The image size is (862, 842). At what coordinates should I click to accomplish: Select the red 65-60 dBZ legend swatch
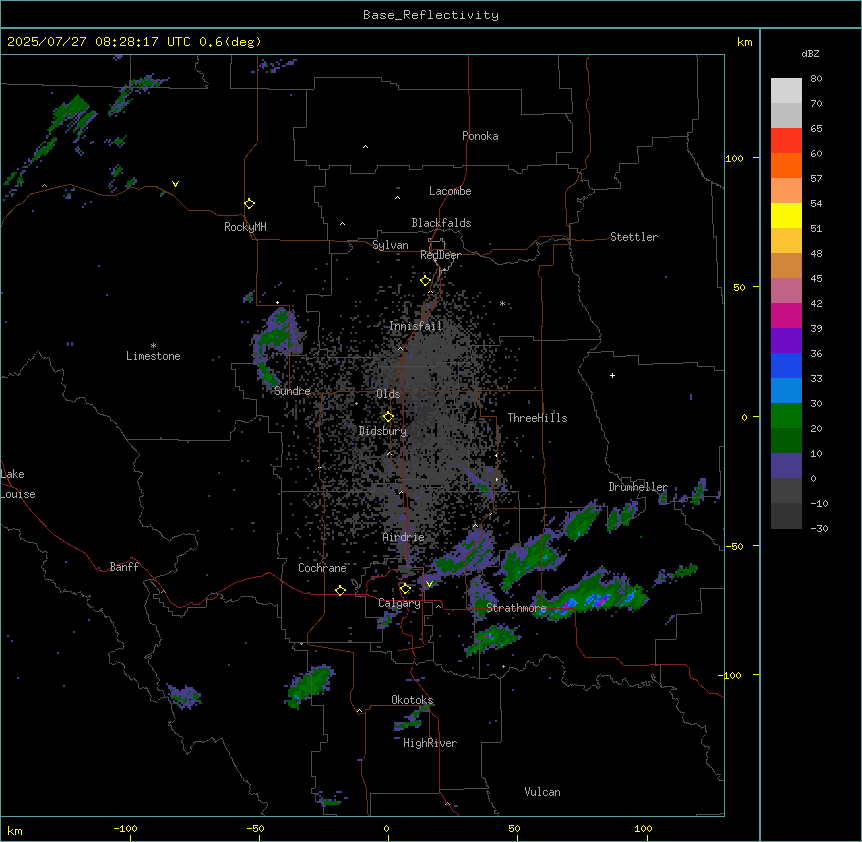tap(786, 141)
